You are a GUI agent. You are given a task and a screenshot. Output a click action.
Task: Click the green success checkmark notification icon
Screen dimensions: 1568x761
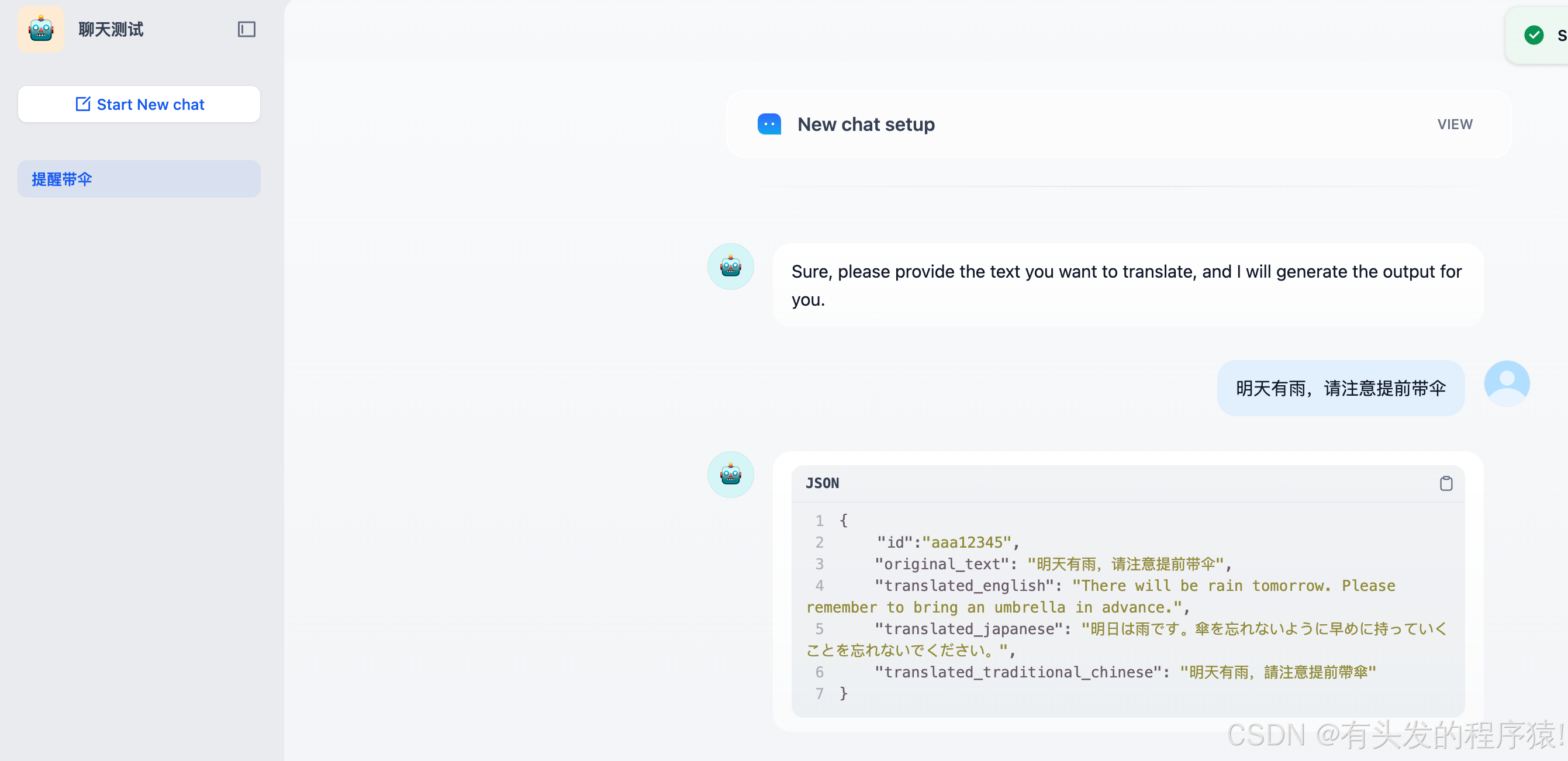click(x=1534, y=35)
